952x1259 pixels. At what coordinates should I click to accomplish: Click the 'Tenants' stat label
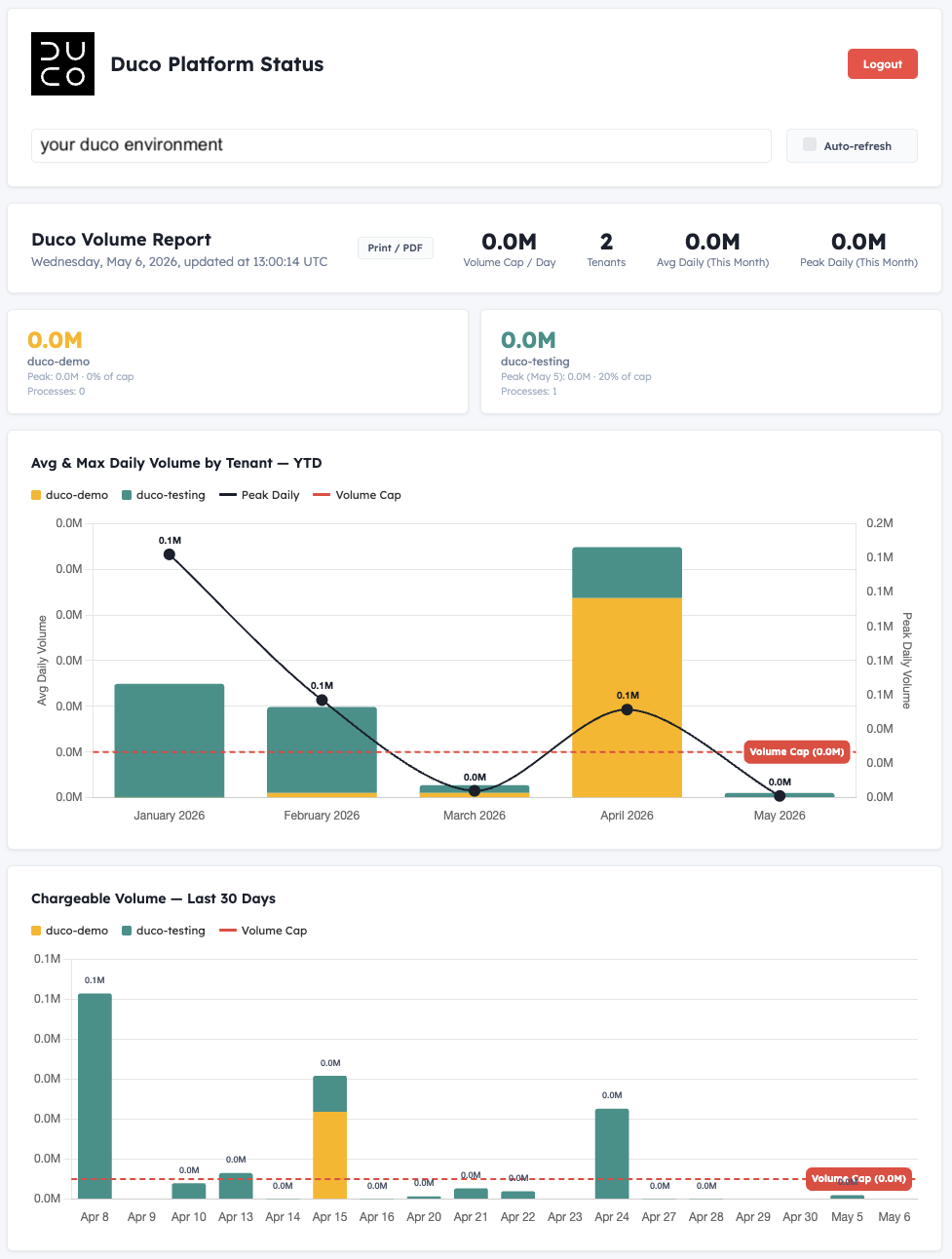pyautogui.click(x=606, y=263)
